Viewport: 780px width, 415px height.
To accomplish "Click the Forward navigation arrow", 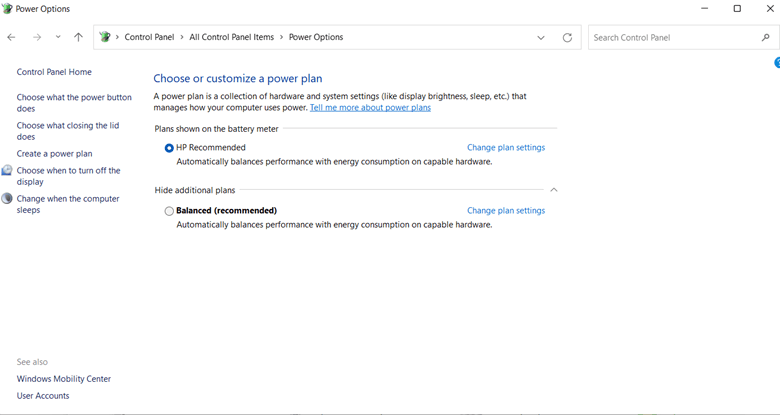I will click(37, 37).
